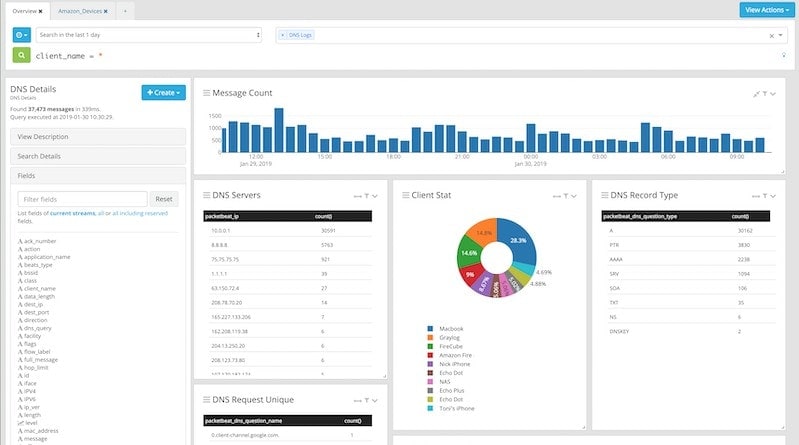Click the 'all including reserved' fields link
Image resolution: width=799 pixels, height=445 pixels.
[x=140, y=213]
